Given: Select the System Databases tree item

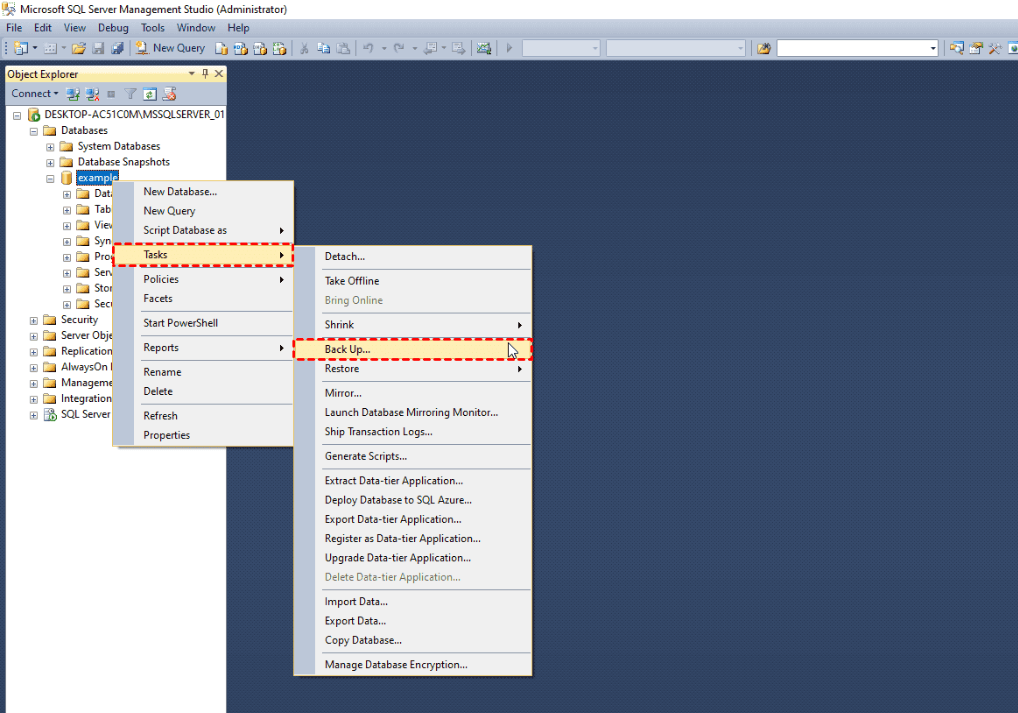Looking at the screenshot, I should click(119, 147).
